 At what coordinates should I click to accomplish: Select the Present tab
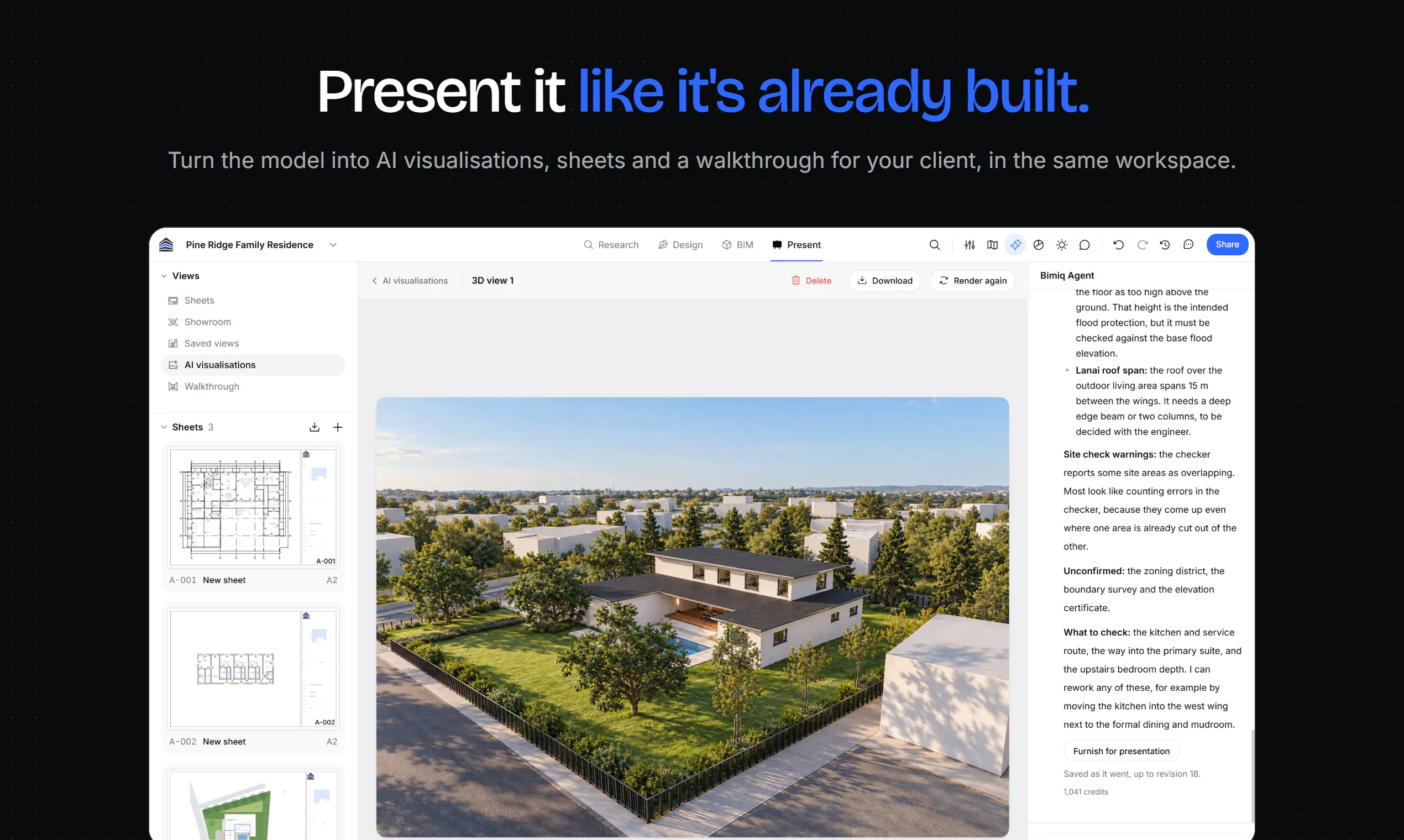coord(796,244)
